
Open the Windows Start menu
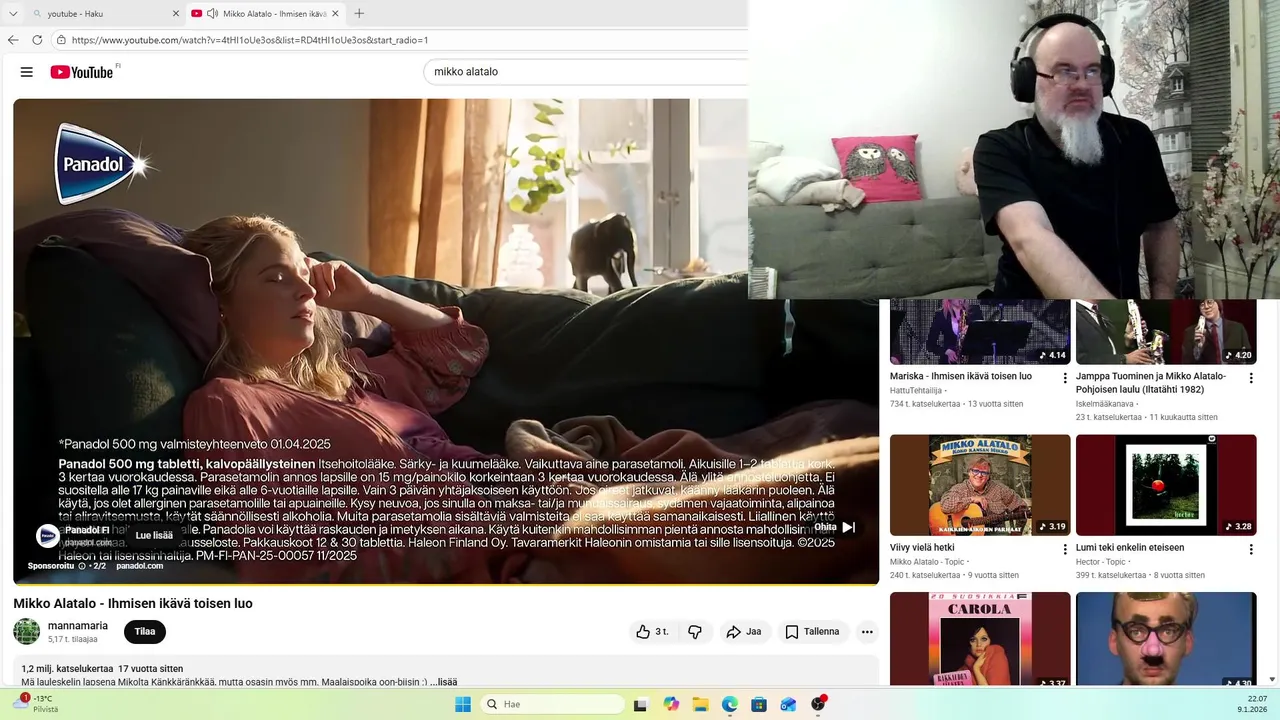coord(463,704)
